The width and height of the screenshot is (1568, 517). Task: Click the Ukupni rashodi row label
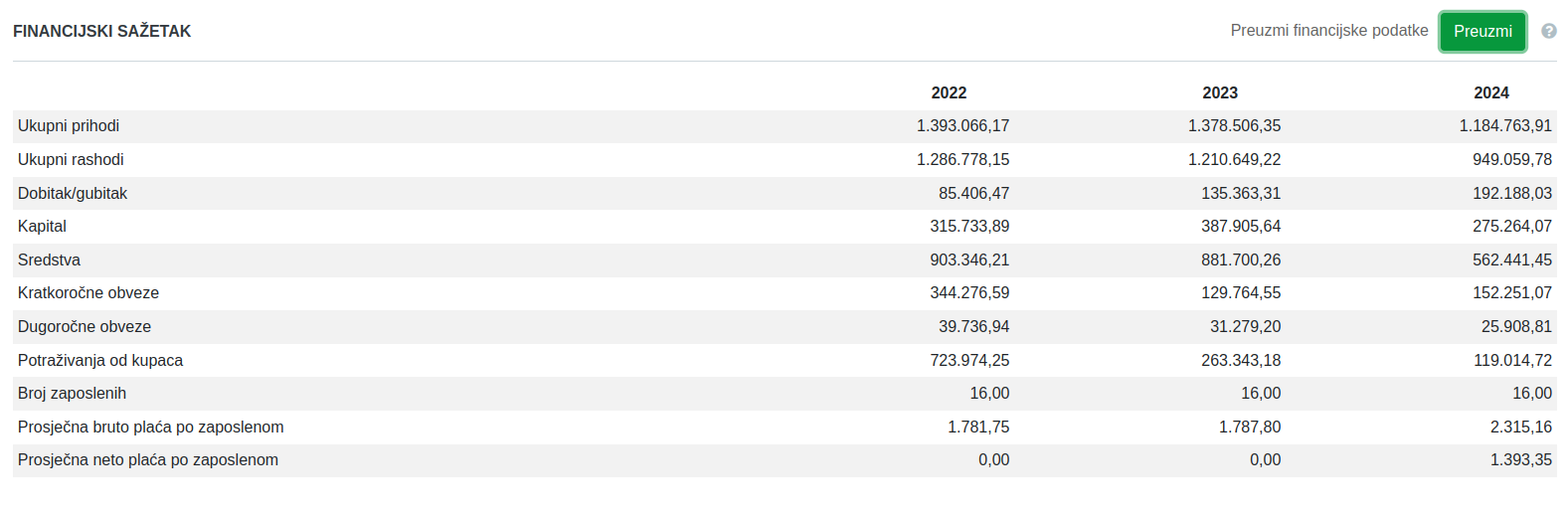71,160
